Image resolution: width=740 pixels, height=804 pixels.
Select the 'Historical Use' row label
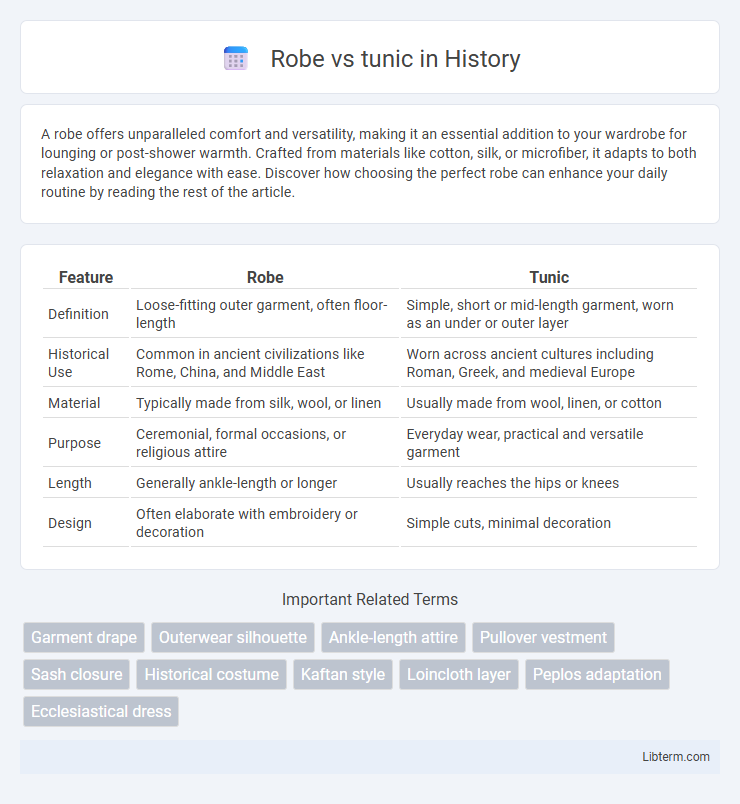78,363
